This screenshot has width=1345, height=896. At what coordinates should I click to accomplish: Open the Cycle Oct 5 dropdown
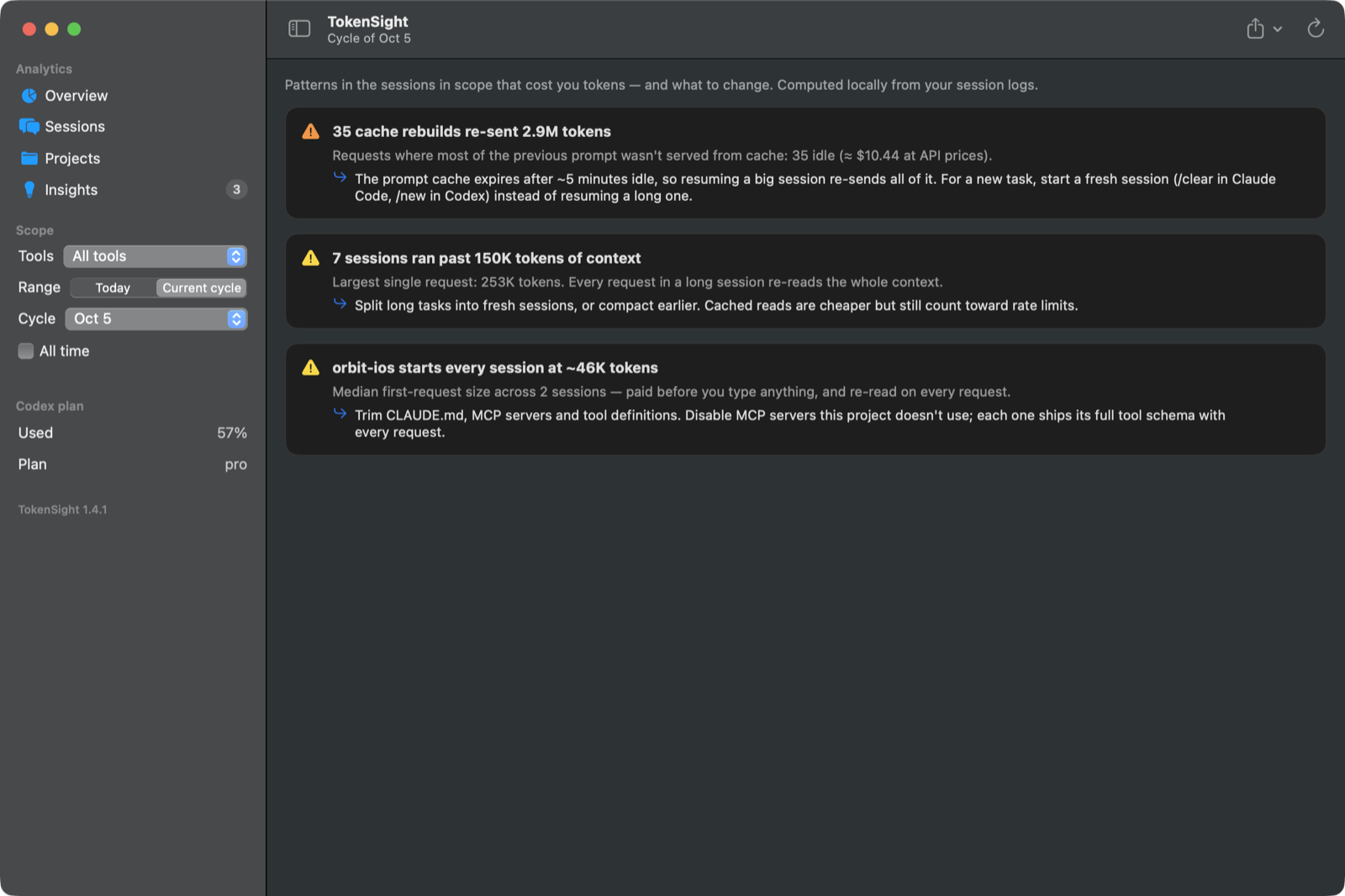click(x=156, y=319)
